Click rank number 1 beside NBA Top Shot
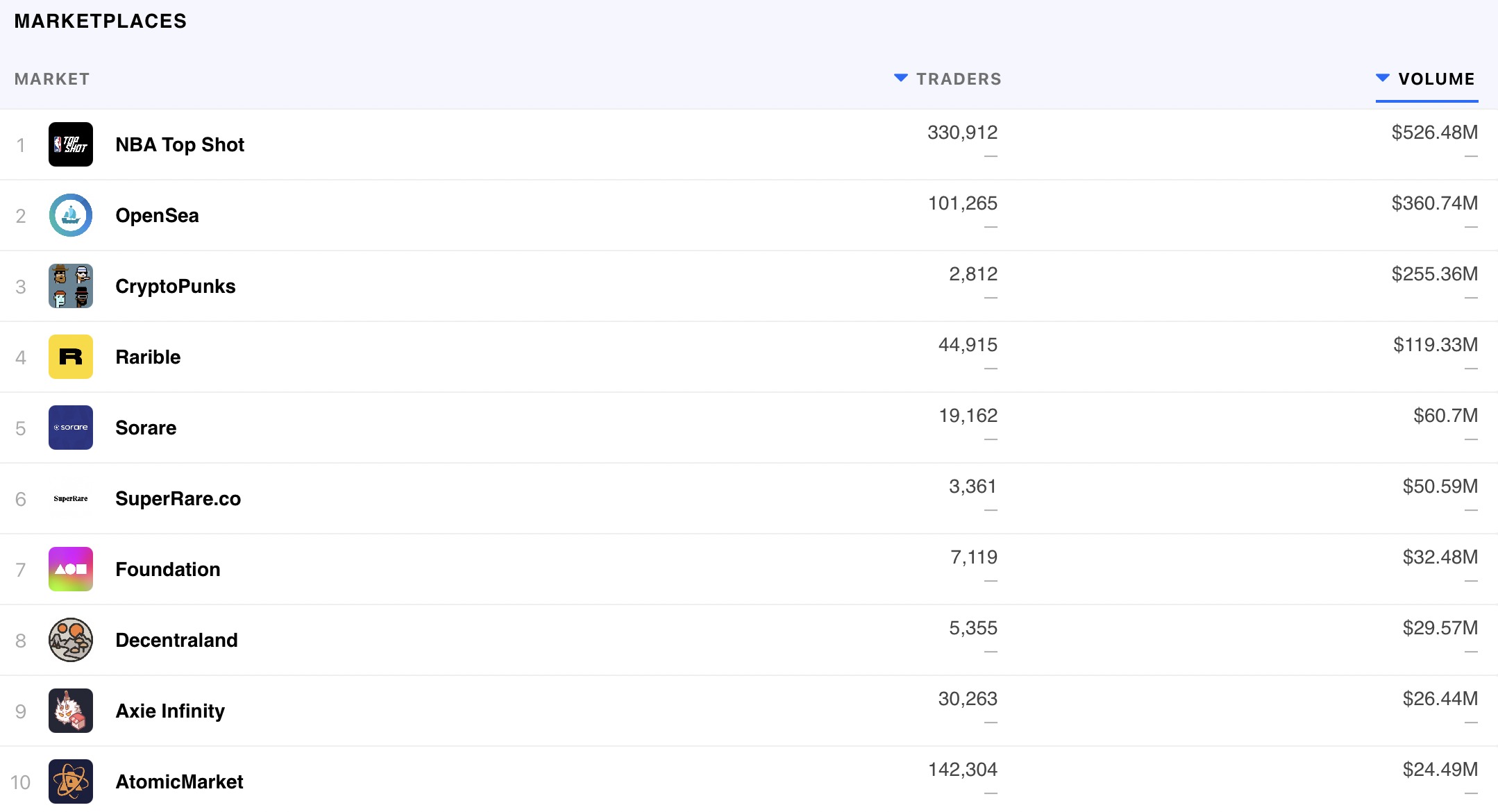Screen dimensions: 1498x812 point(21,145)
